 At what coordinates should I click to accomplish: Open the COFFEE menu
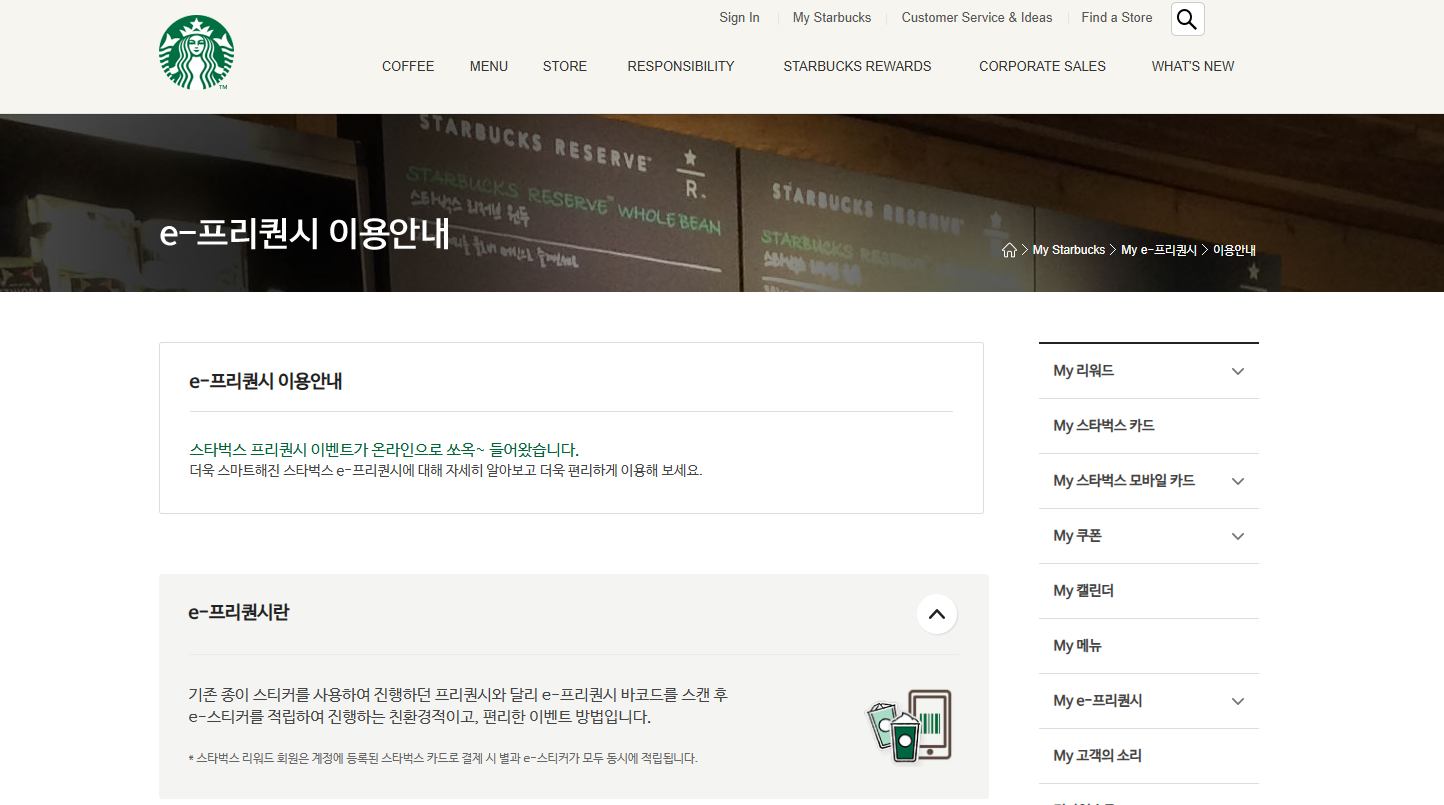(x=407, y=66)
